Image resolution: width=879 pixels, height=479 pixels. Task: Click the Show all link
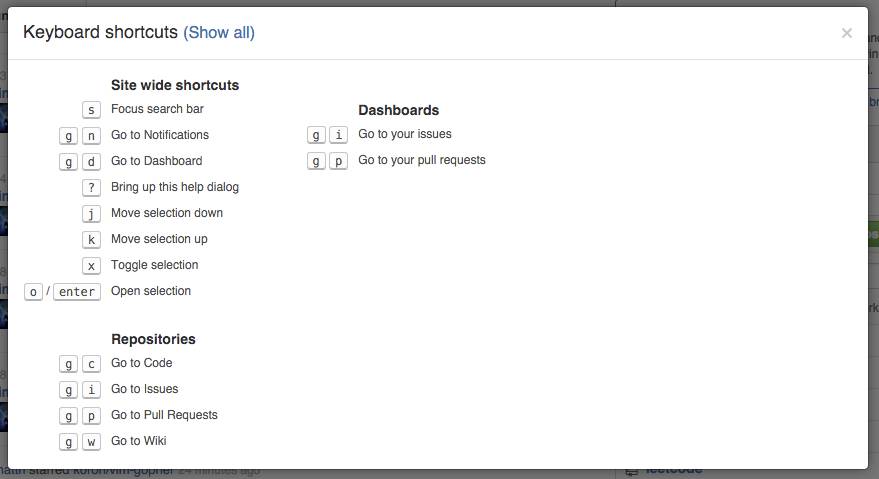tap(219, 33)
